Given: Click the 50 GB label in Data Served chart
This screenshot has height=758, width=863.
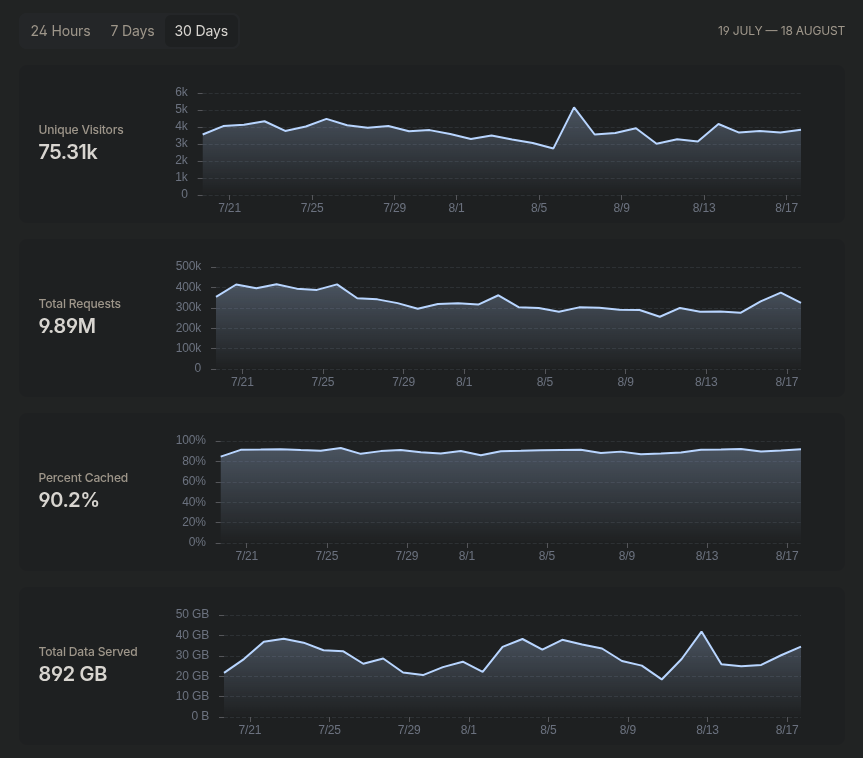Looking at the screenshot, I should pyautogui.click(x=192, y=614).
